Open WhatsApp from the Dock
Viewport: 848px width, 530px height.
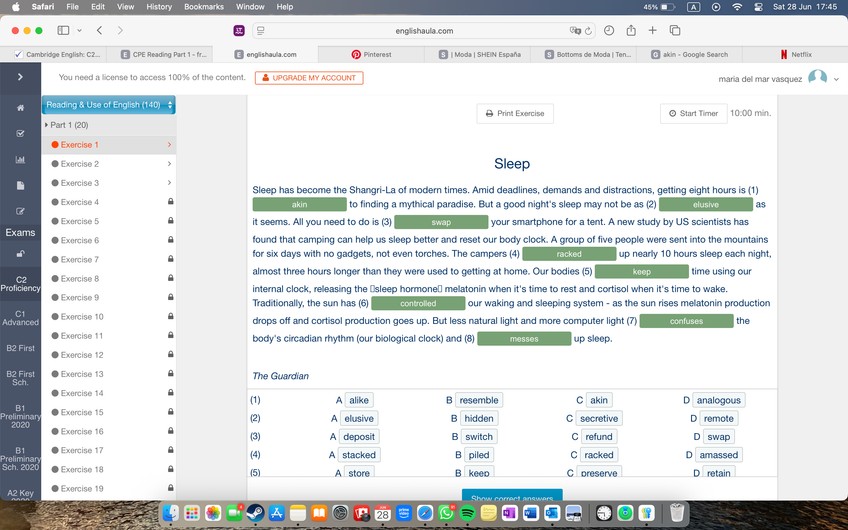pos(446,512)
